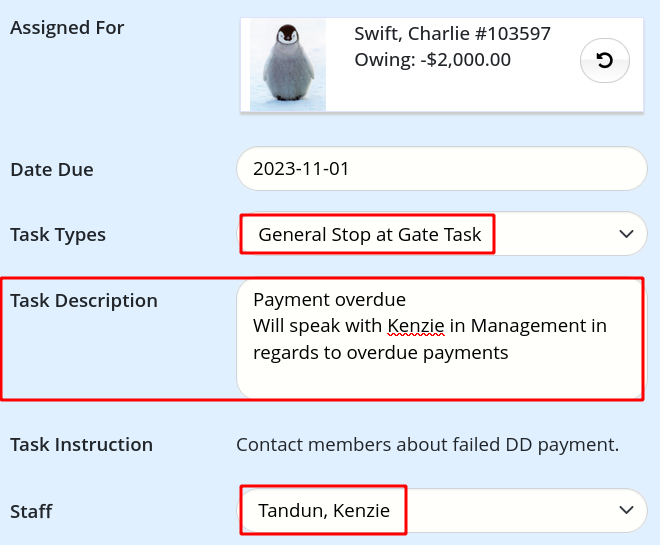Click the penguin profile photo
660x545 pixels.
[x=288, y=65]
